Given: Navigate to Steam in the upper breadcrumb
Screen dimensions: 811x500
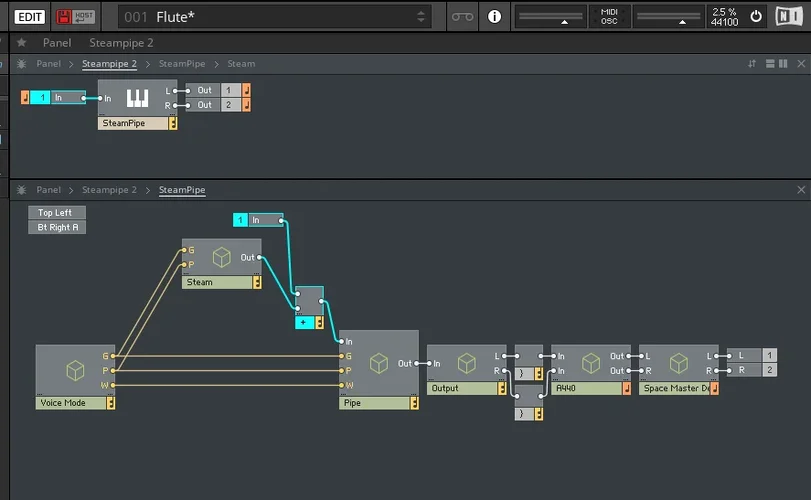Looking at the screenshot, I should click(x=241, y=64).
